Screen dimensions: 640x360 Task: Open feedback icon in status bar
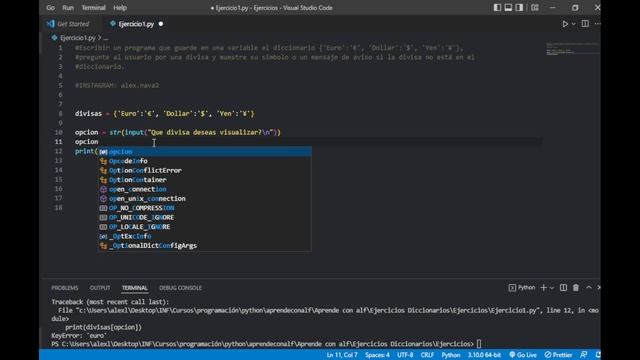tap(584, 355)
